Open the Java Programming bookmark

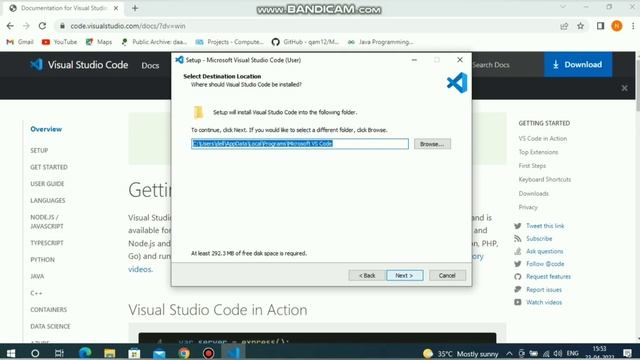tap(380, 42)
